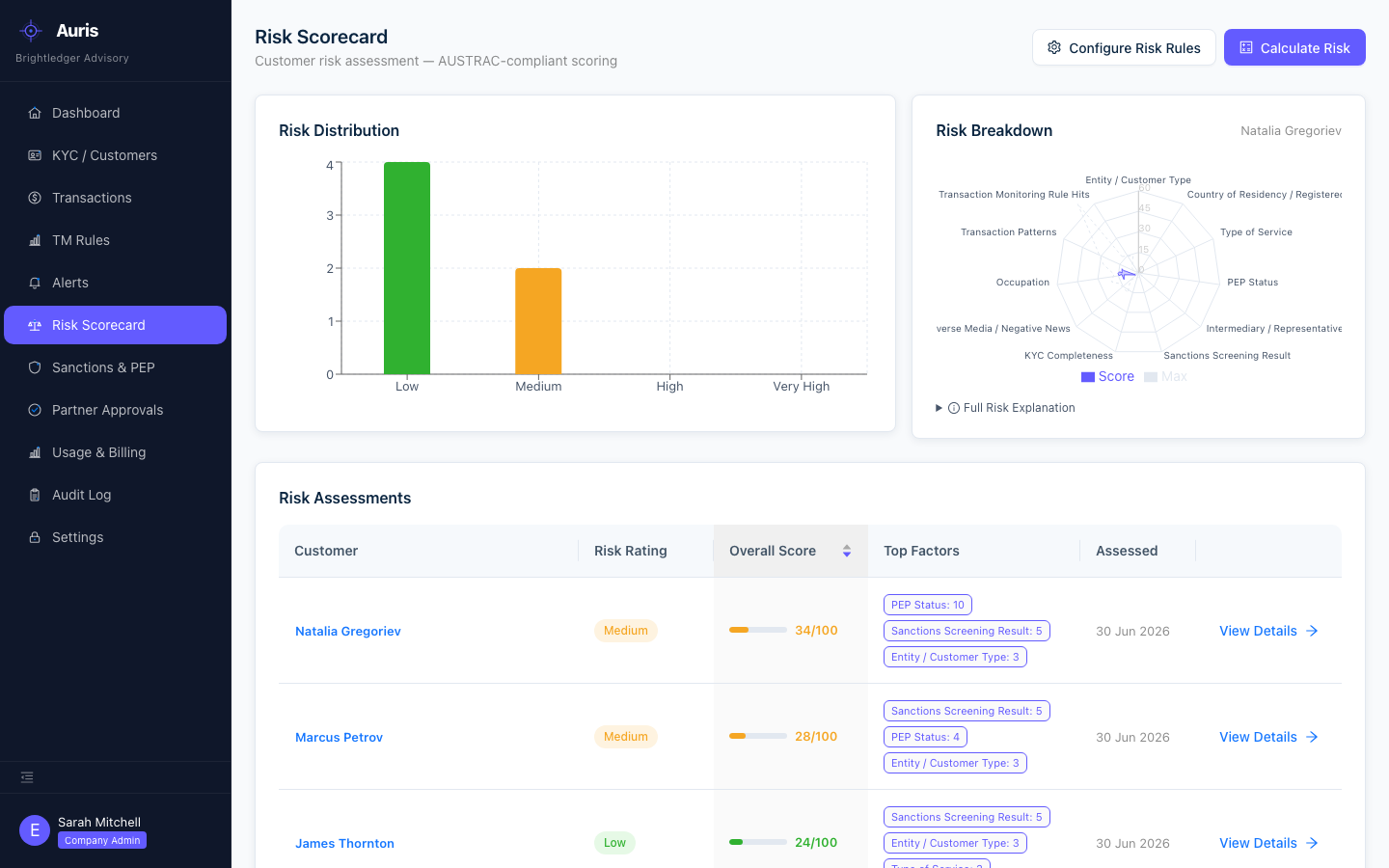Click the info icon beside Full Risk Explanation
This screenshot has height=868, width=1389.
tap(954, 408)
